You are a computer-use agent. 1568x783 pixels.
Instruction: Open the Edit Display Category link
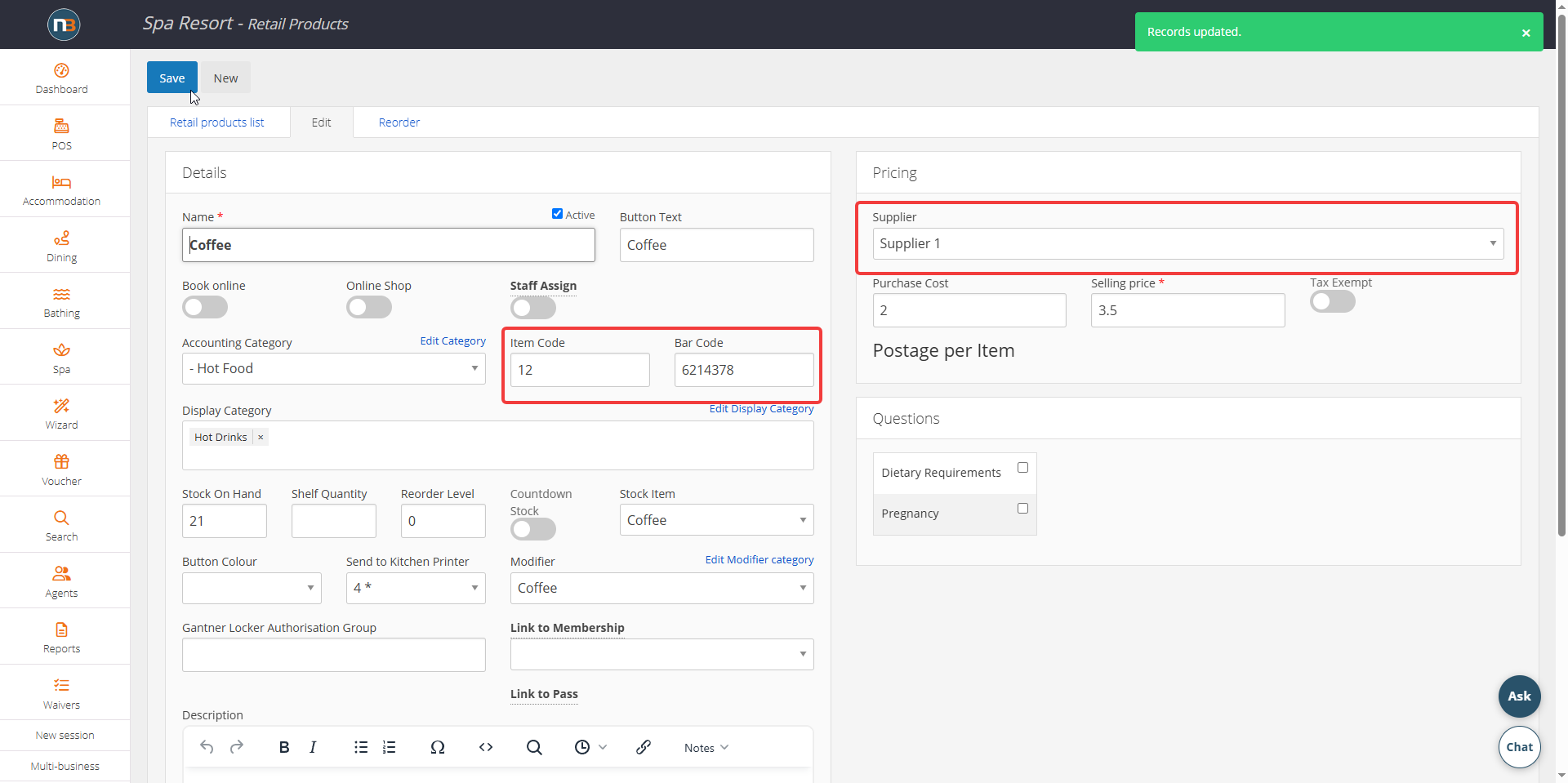tap(761, 409)
